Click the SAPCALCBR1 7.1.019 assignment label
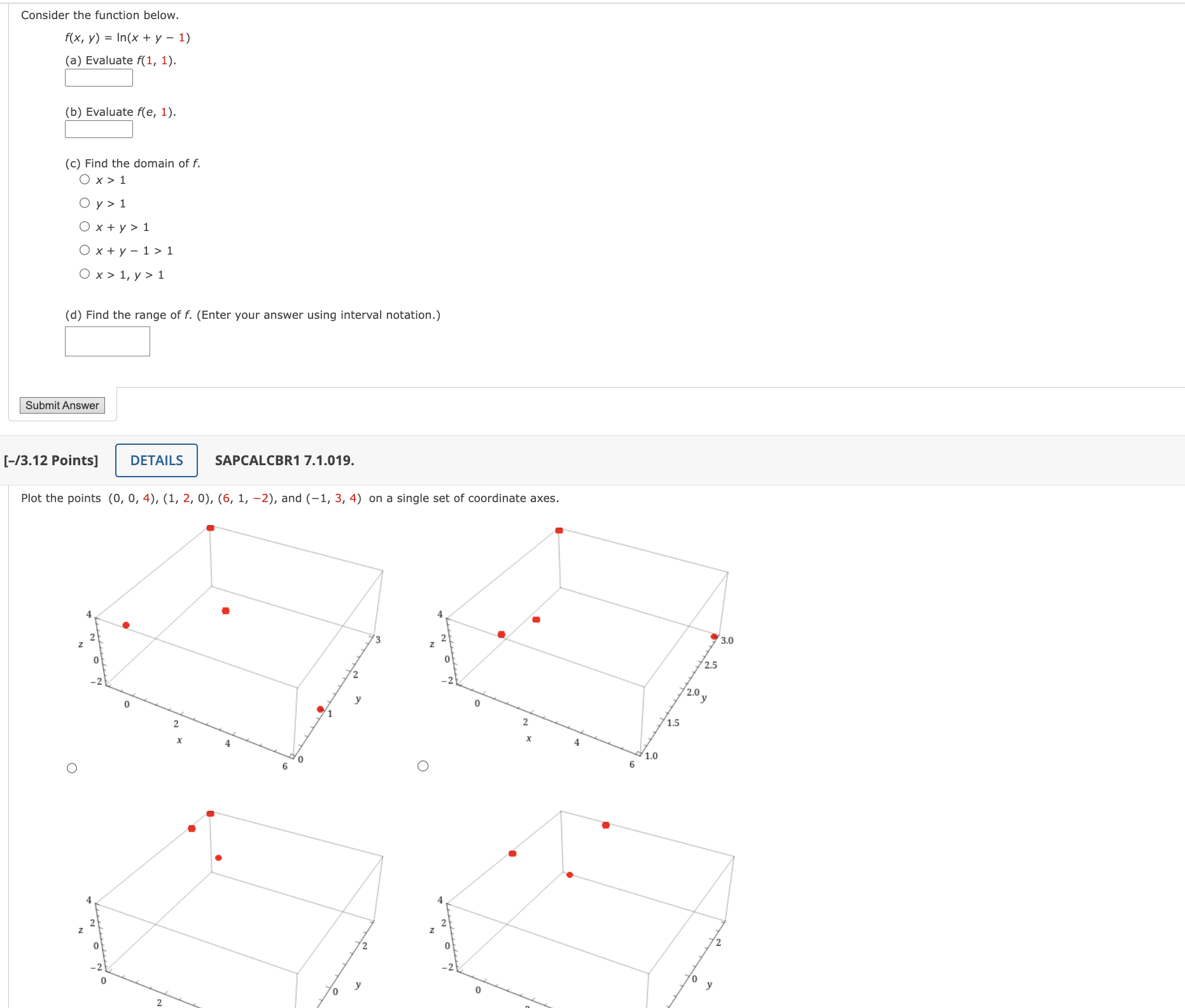The width and height of the screenshot is (1185, 1008). click(x=284, y=460)
